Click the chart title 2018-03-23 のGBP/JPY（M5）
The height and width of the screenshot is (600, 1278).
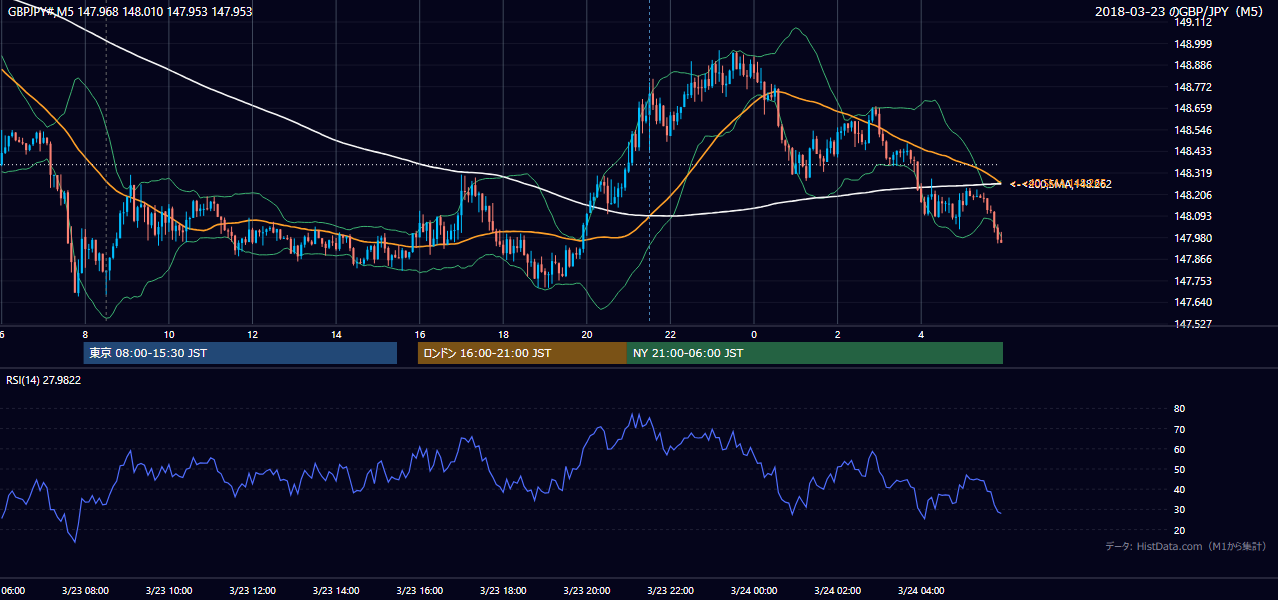(x=1181, y=12)
